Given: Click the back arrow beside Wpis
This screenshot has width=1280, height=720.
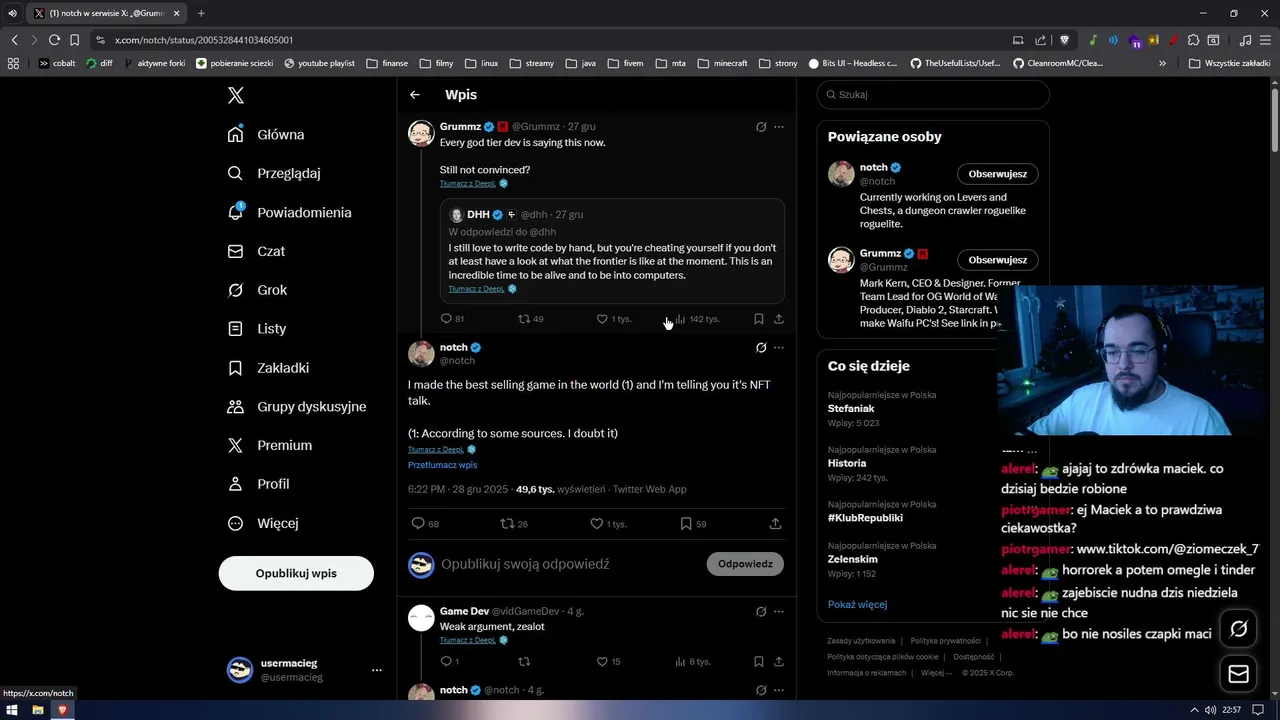Looking at the screenshot, I should [x=415, y=95].
